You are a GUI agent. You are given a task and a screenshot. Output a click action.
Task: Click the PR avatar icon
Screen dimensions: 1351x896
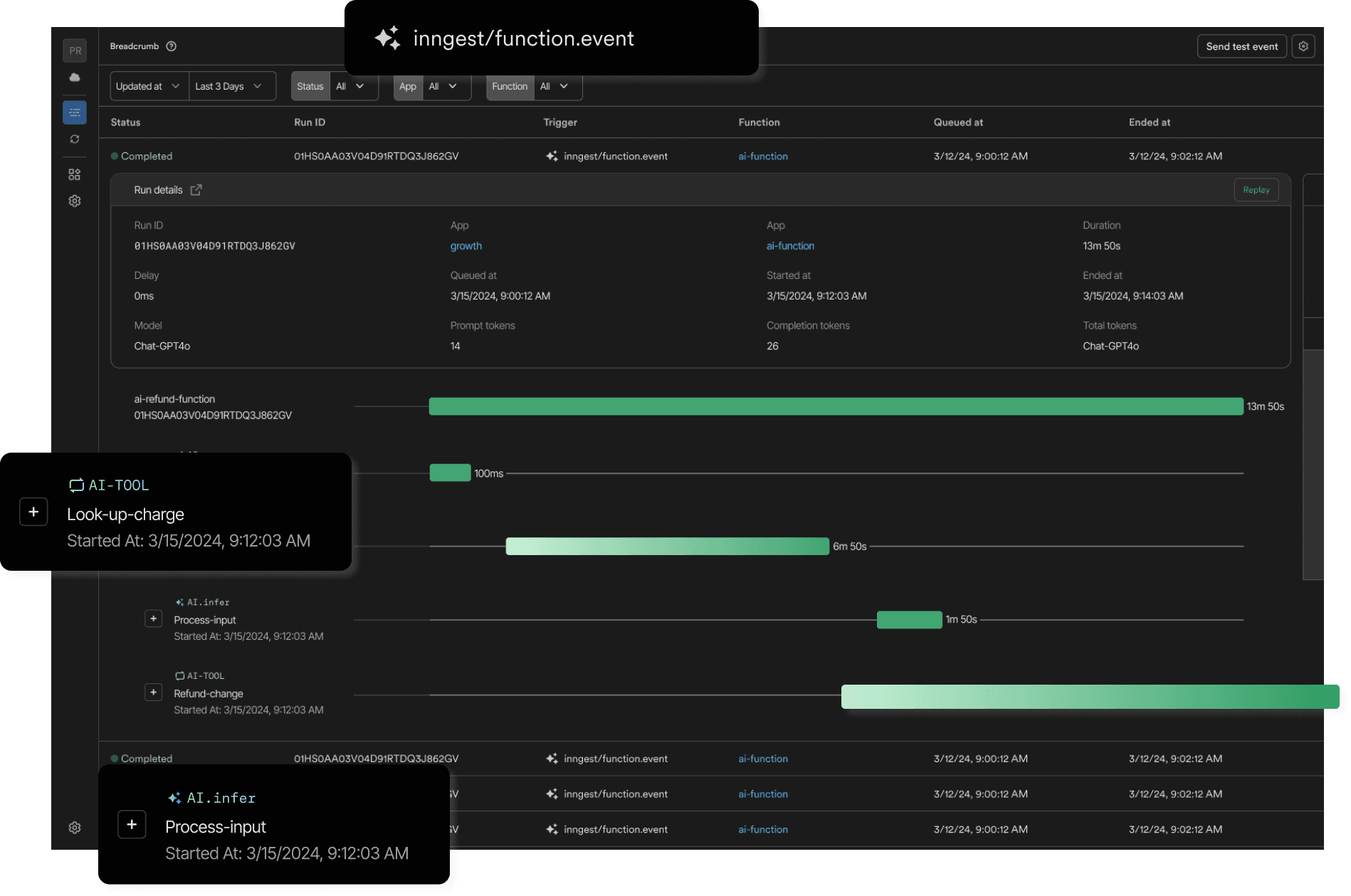(x=75, y=50)
